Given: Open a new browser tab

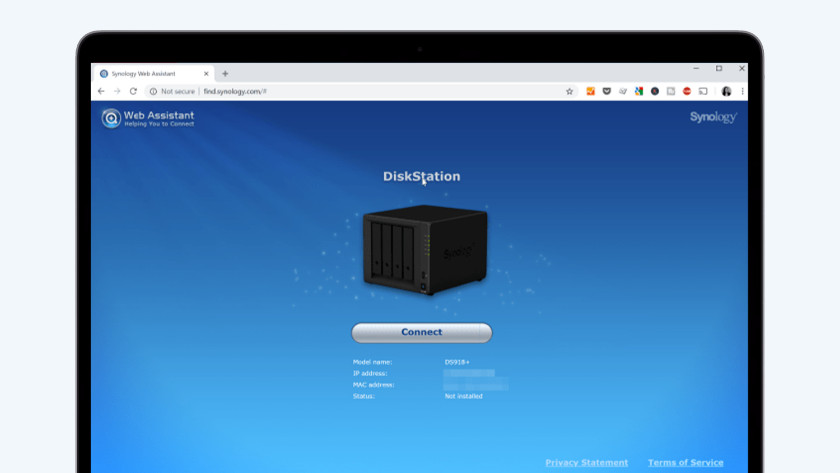Looking at the screenshot, I should coord(225,73).
